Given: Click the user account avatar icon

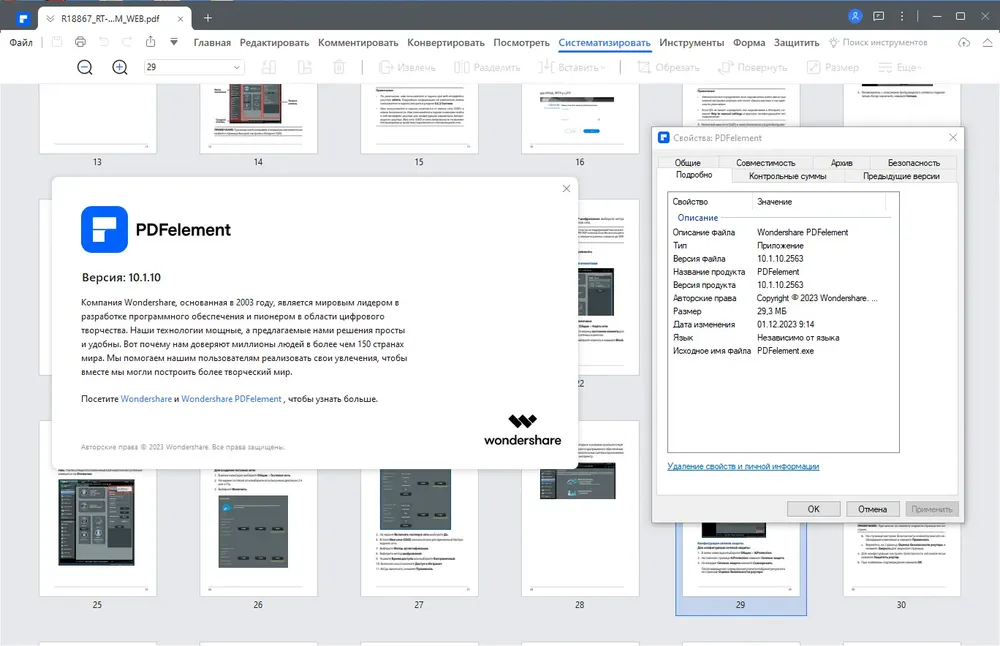Looking at the screenshot, I should pyautogui.click(x=855, y=17).
